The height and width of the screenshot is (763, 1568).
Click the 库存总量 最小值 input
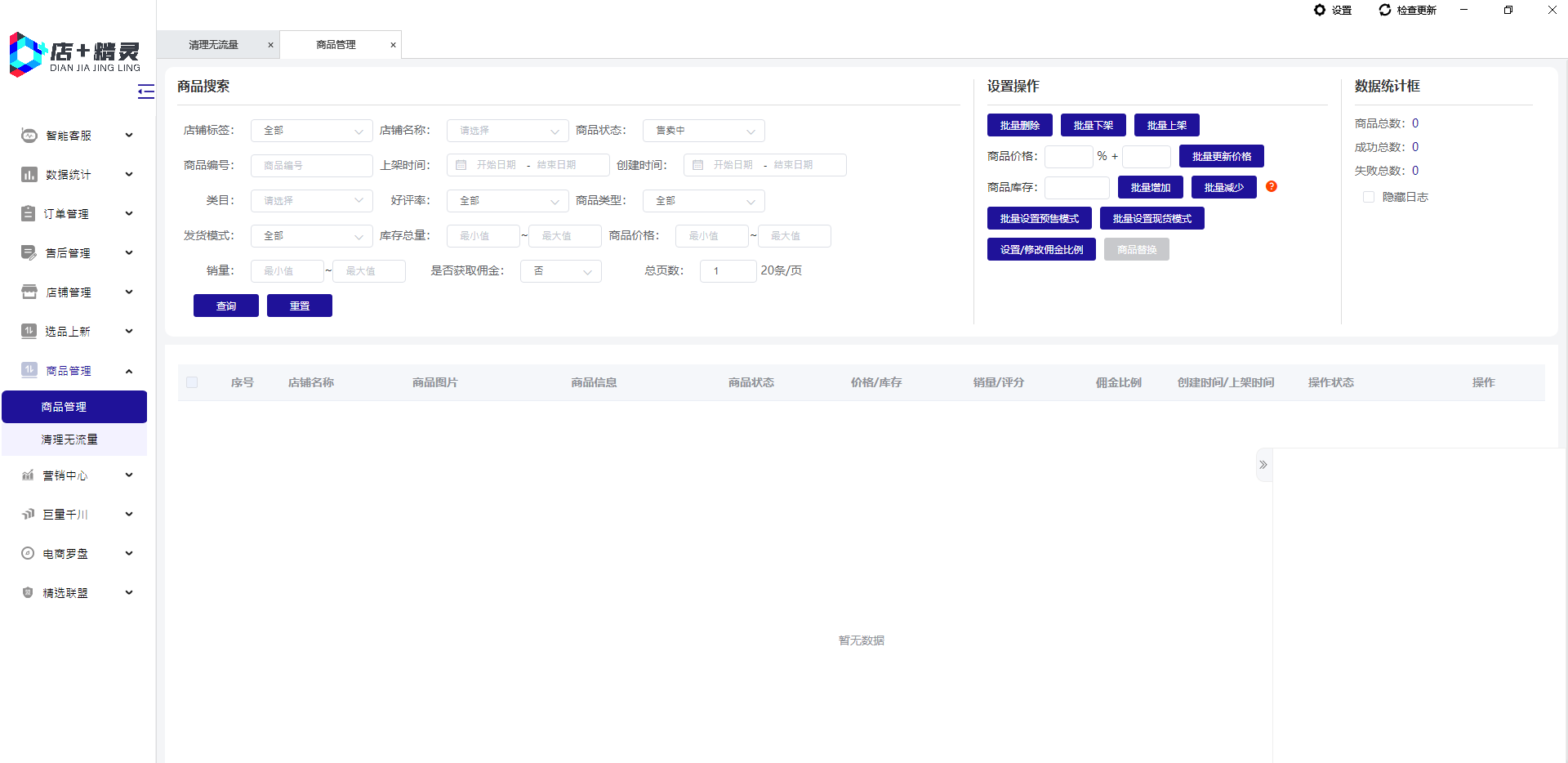(483, 236)
